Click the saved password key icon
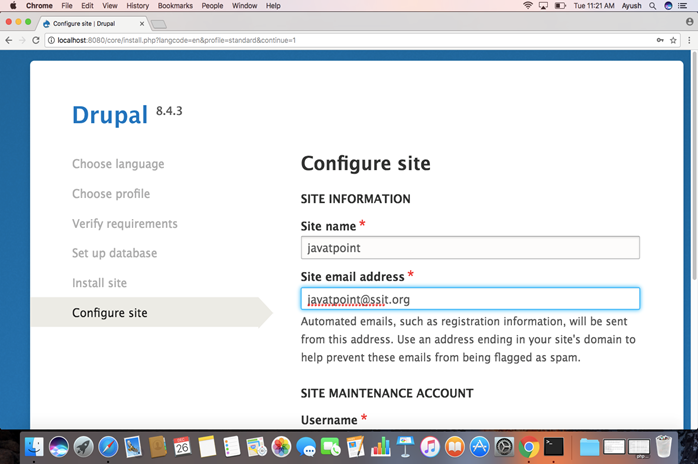 tap(660, 40)
